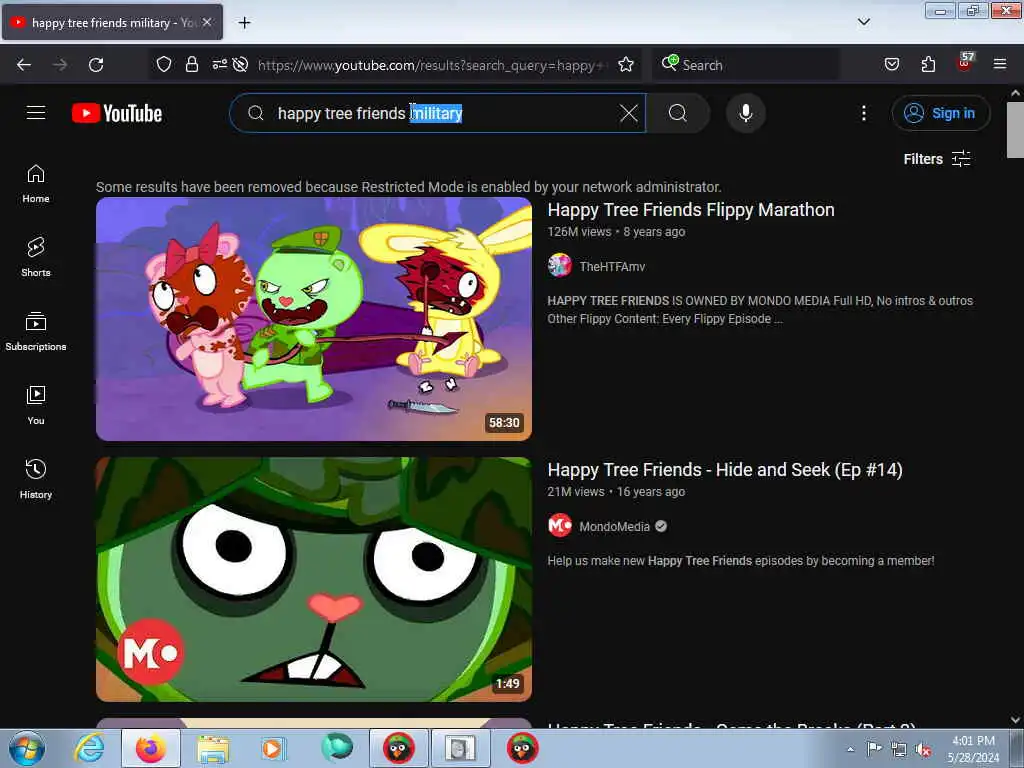Screen dimensions: 1024x768
Task: Click inside the YouTube search field
Action: (x=438, y=113)
